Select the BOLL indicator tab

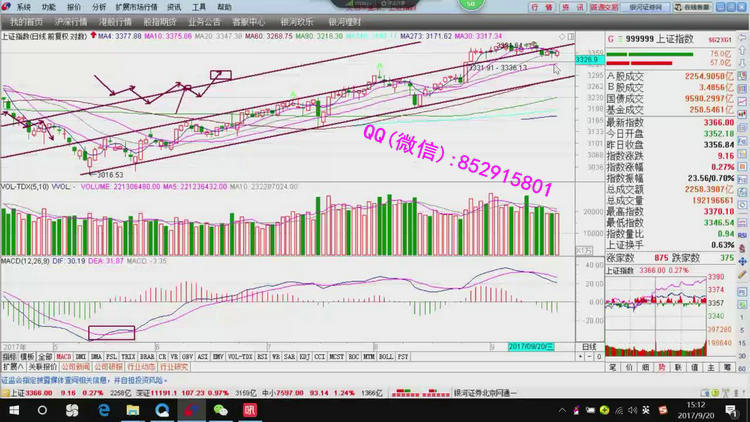pyautogui.click(x=384, y=355)
